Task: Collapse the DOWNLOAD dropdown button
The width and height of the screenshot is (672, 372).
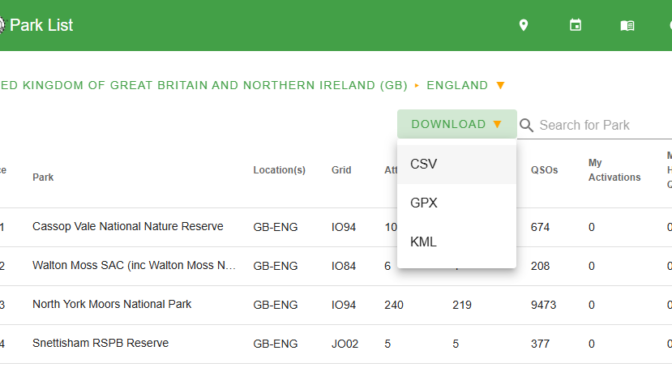Action: coord(457,124)
